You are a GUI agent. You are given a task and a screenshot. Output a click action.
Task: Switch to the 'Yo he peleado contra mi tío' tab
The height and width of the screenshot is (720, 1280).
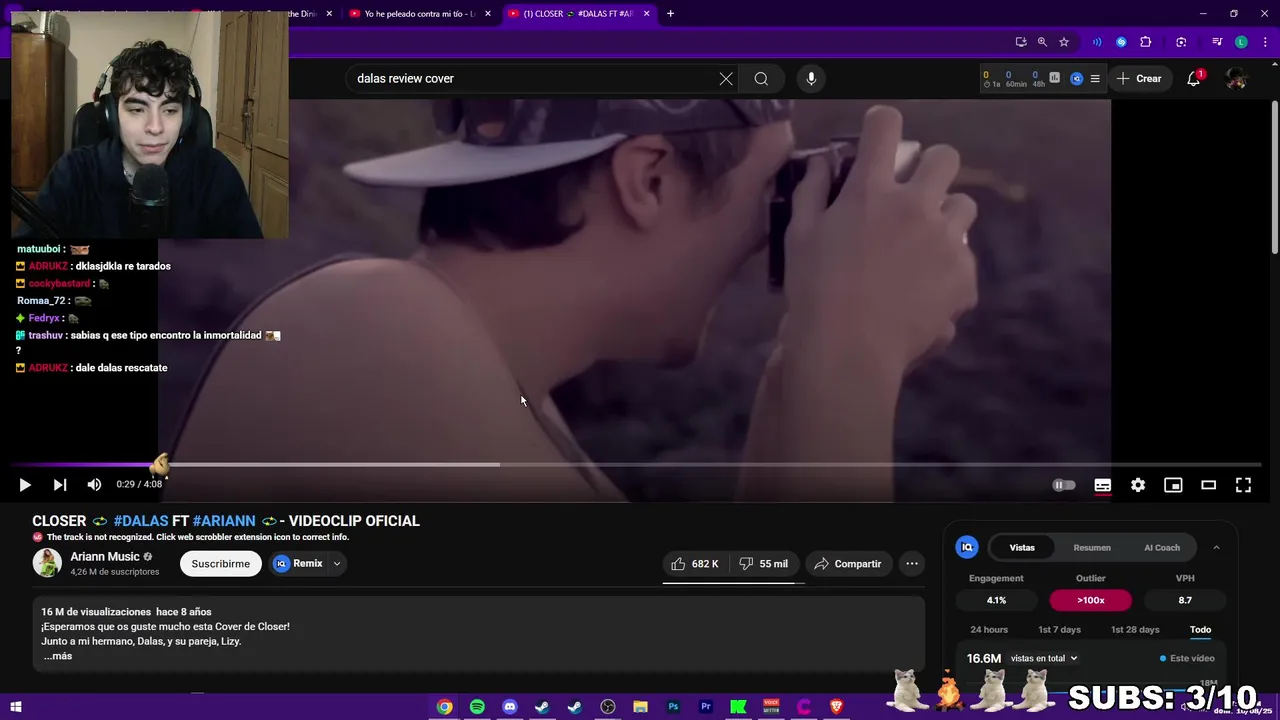tap(418, 14)
